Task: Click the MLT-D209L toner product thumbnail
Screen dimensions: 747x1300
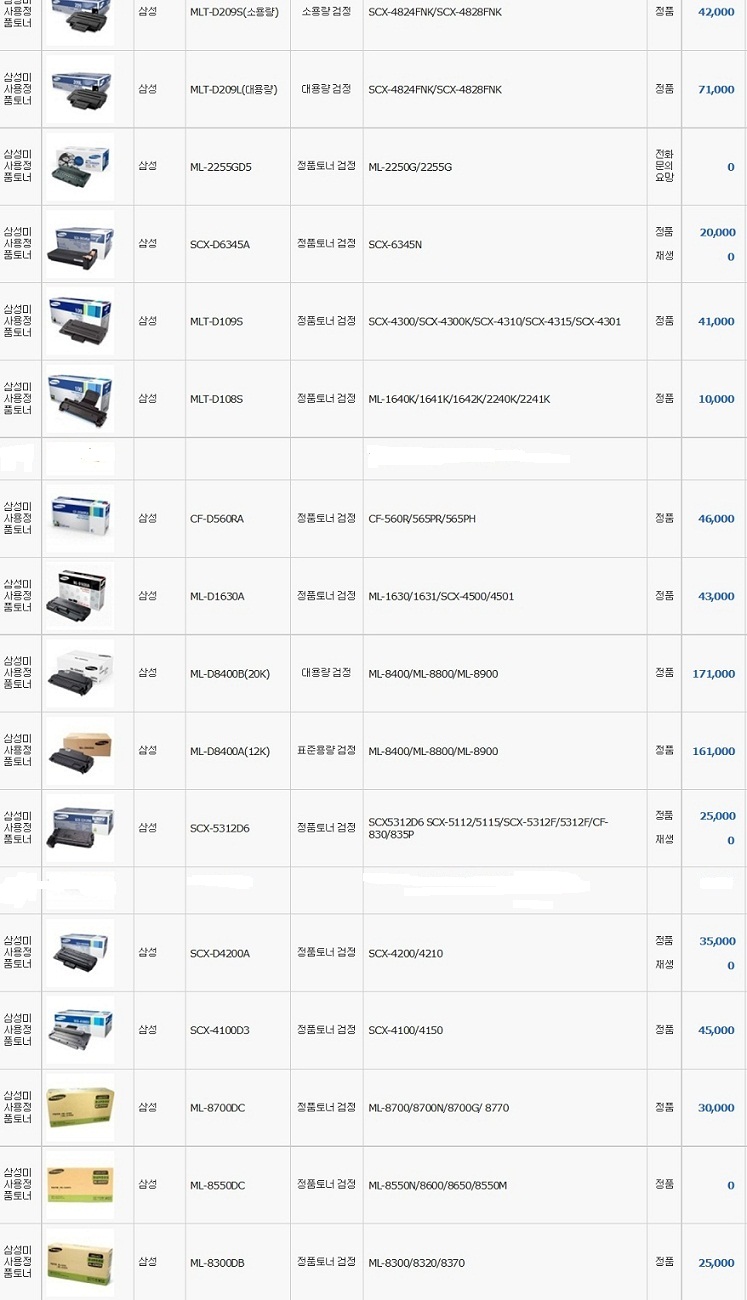Action: [79, 90]
